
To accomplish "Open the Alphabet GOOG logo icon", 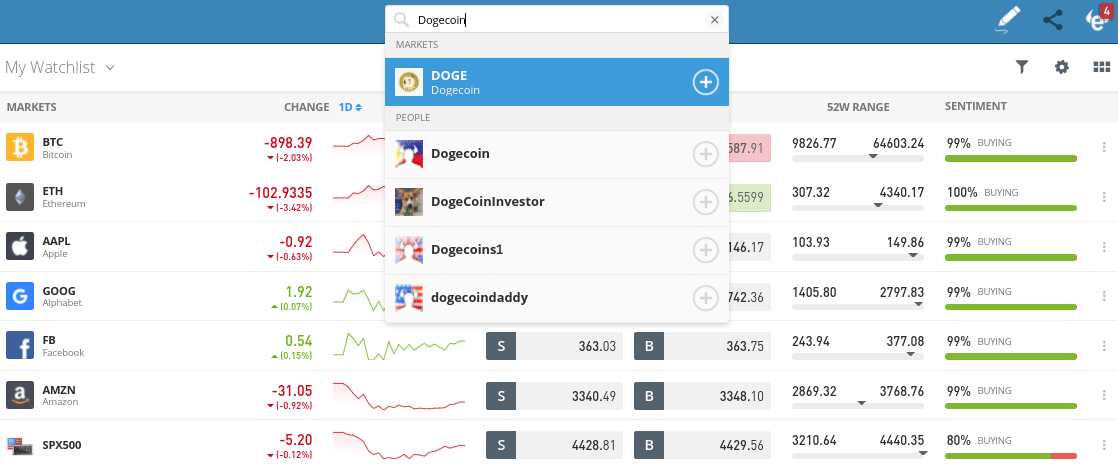I will 20,296.
